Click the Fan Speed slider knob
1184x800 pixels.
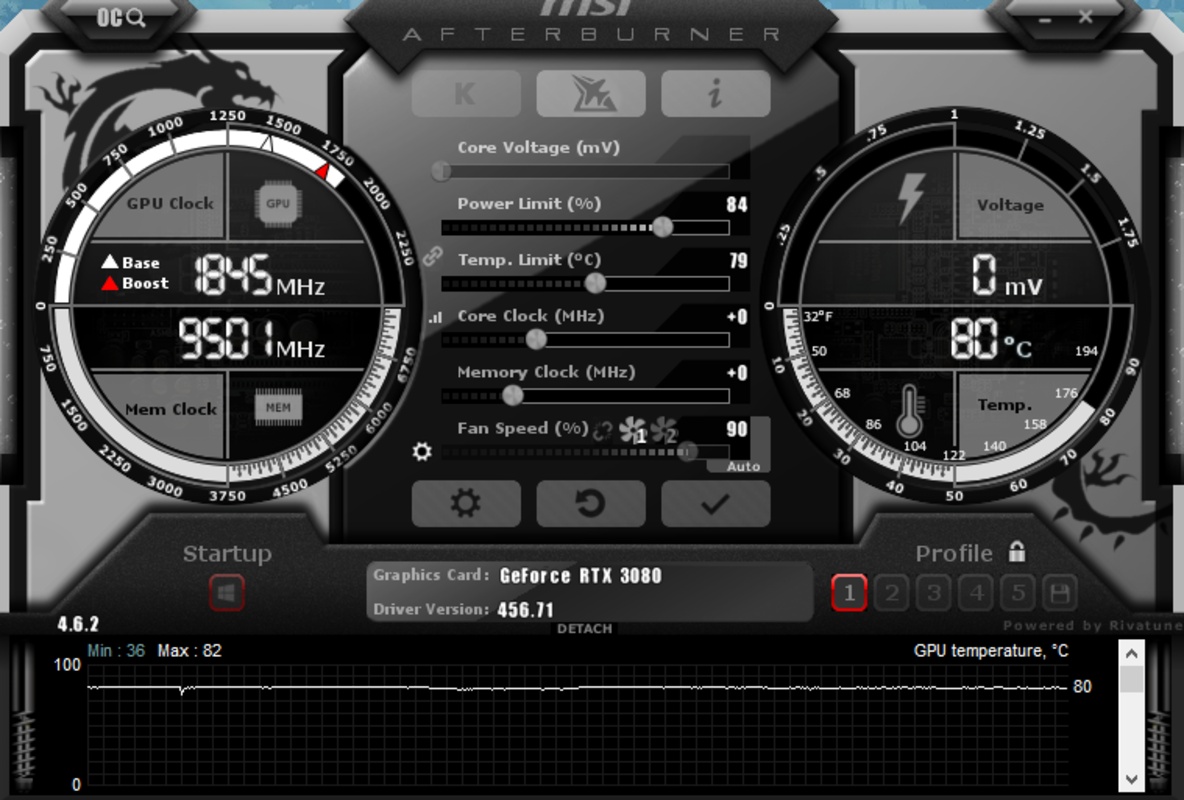[686, 452]
